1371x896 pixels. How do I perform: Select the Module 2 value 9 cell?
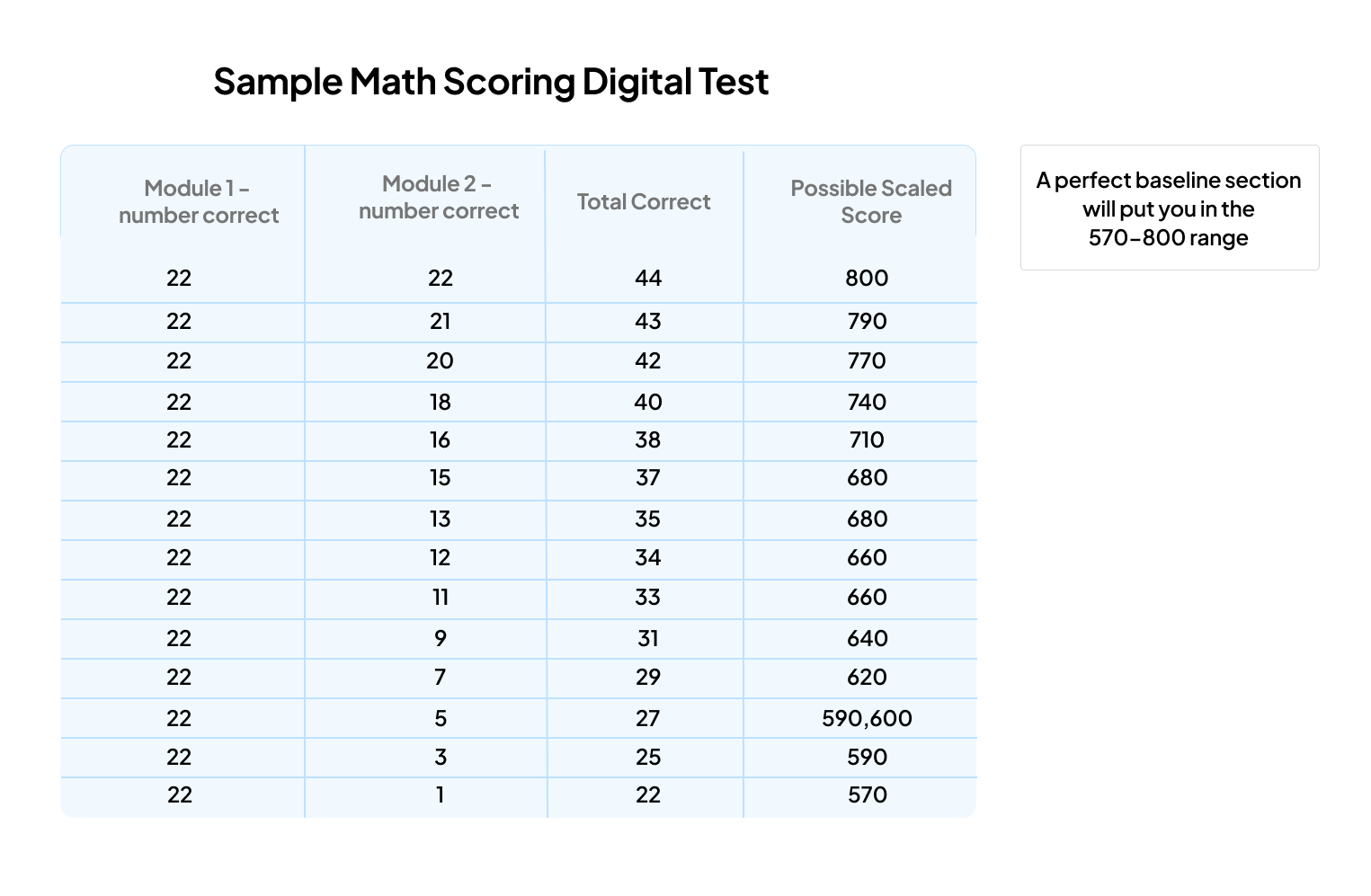tap(440, 639)
